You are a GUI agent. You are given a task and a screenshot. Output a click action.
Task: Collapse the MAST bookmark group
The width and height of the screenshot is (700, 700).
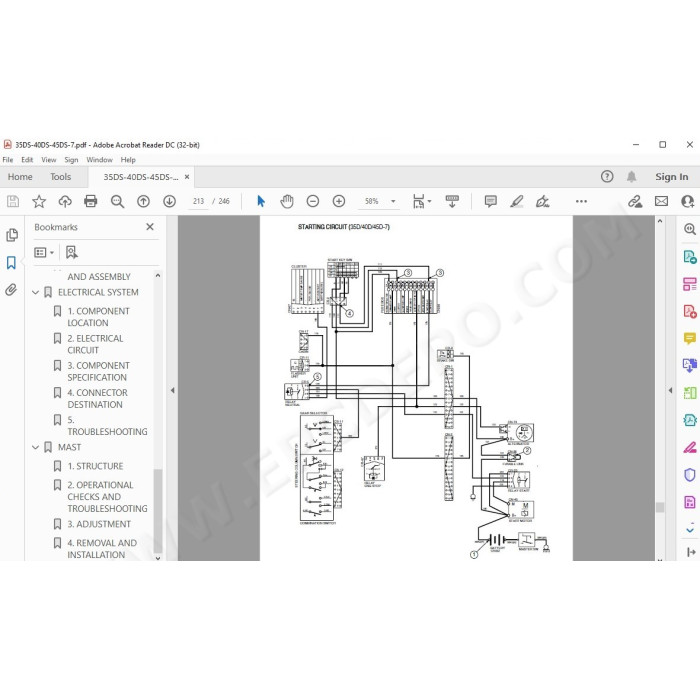(36, 447)
